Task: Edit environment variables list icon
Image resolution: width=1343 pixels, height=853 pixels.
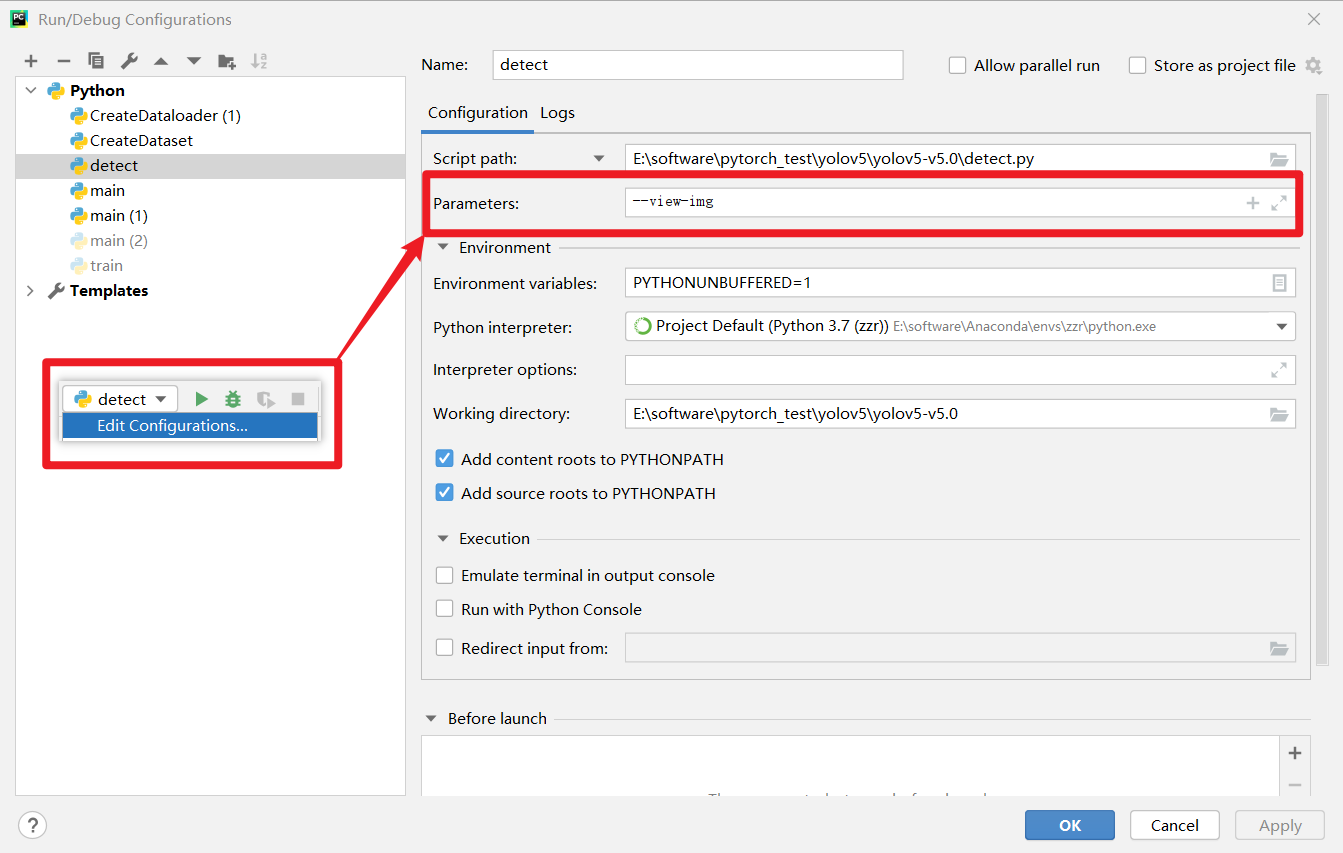Action: pos(1279,283)
